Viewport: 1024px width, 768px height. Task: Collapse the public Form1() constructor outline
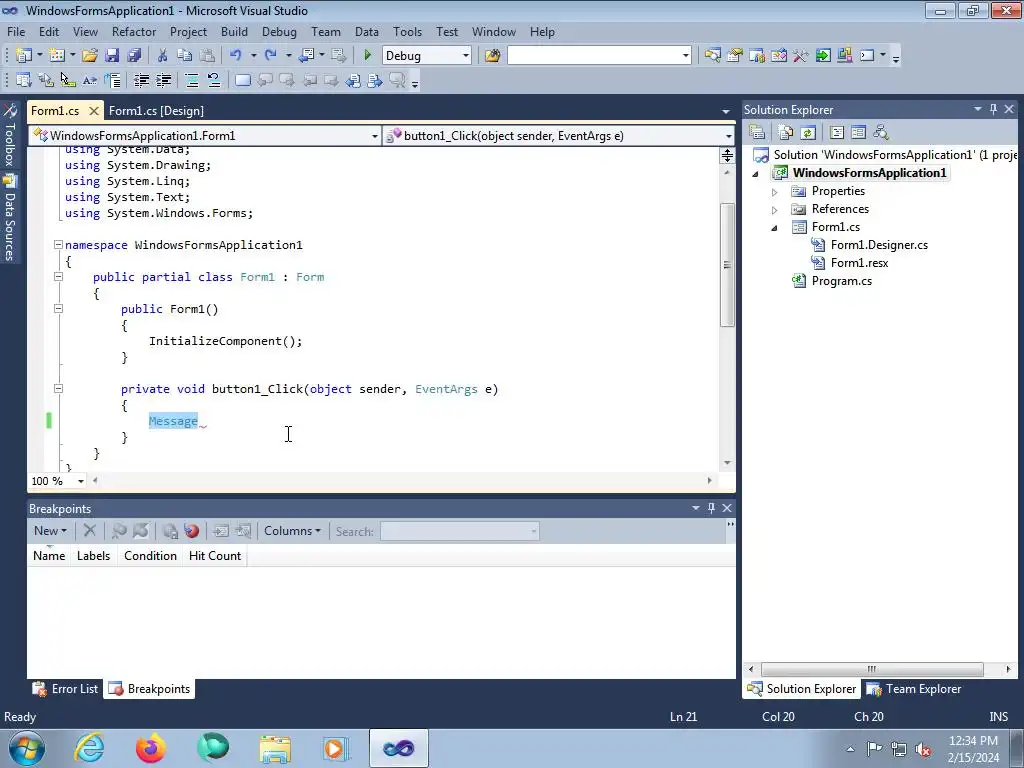pos(58,308)
